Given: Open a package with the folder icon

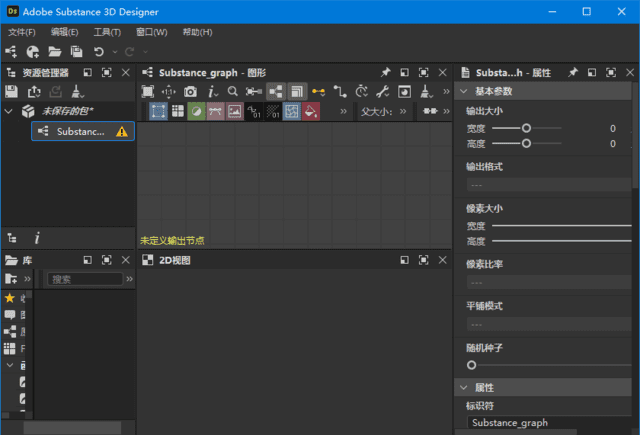Looking at the screenshot, I should click(x=54, y=51).
